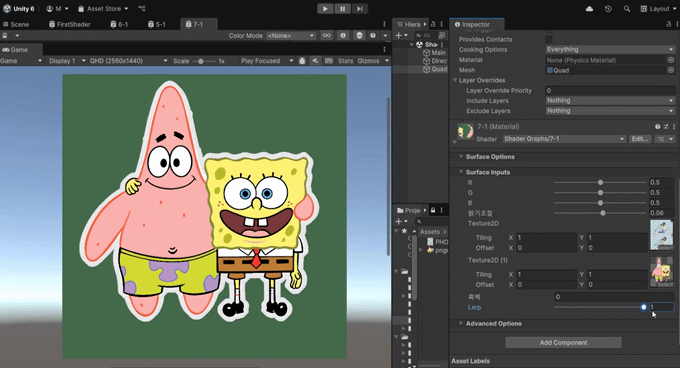Image resolution: width=680 pixels, height=368 pixels.
Task: Click the global search magnifier icon
Action: [x=627, y=9]
